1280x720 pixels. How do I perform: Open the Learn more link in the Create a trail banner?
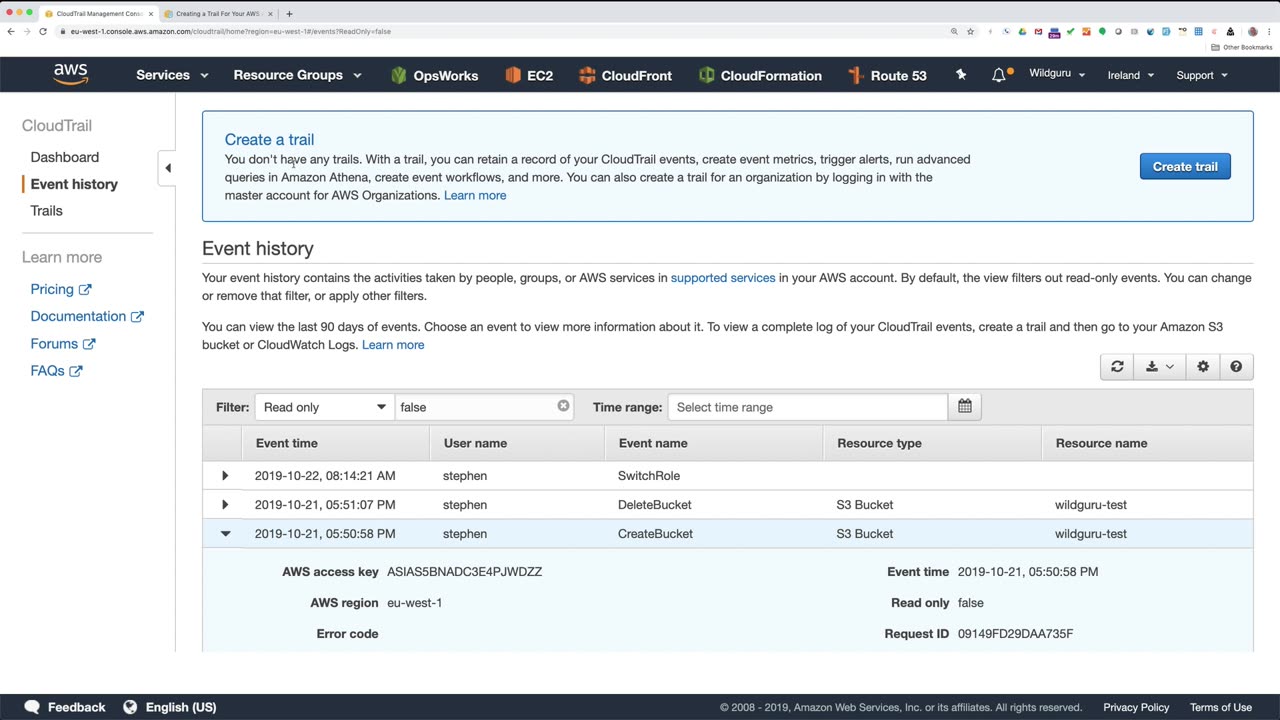click(475, 195)
